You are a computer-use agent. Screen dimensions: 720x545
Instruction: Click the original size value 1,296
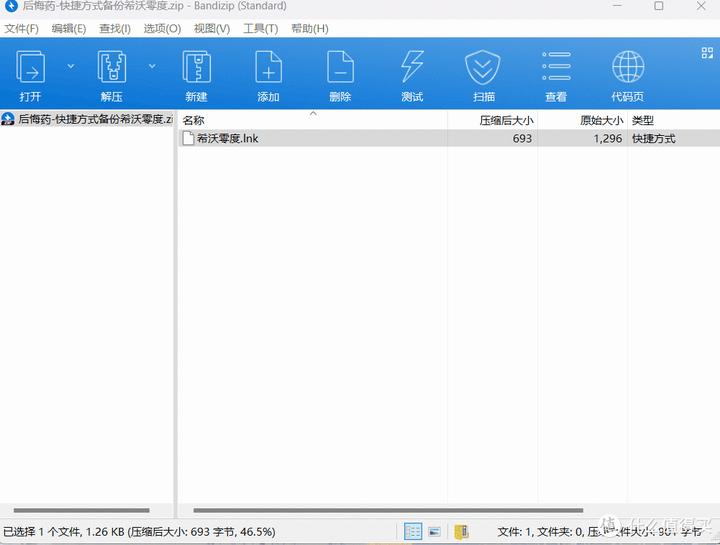click(608, 139)
